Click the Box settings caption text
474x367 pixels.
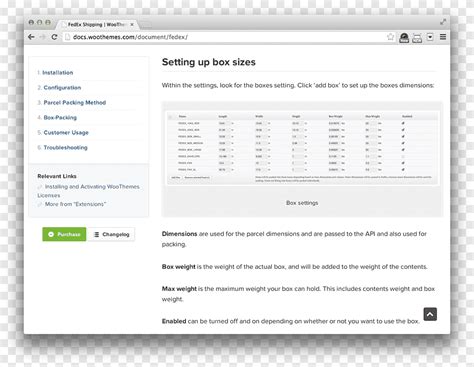point(302,203)
